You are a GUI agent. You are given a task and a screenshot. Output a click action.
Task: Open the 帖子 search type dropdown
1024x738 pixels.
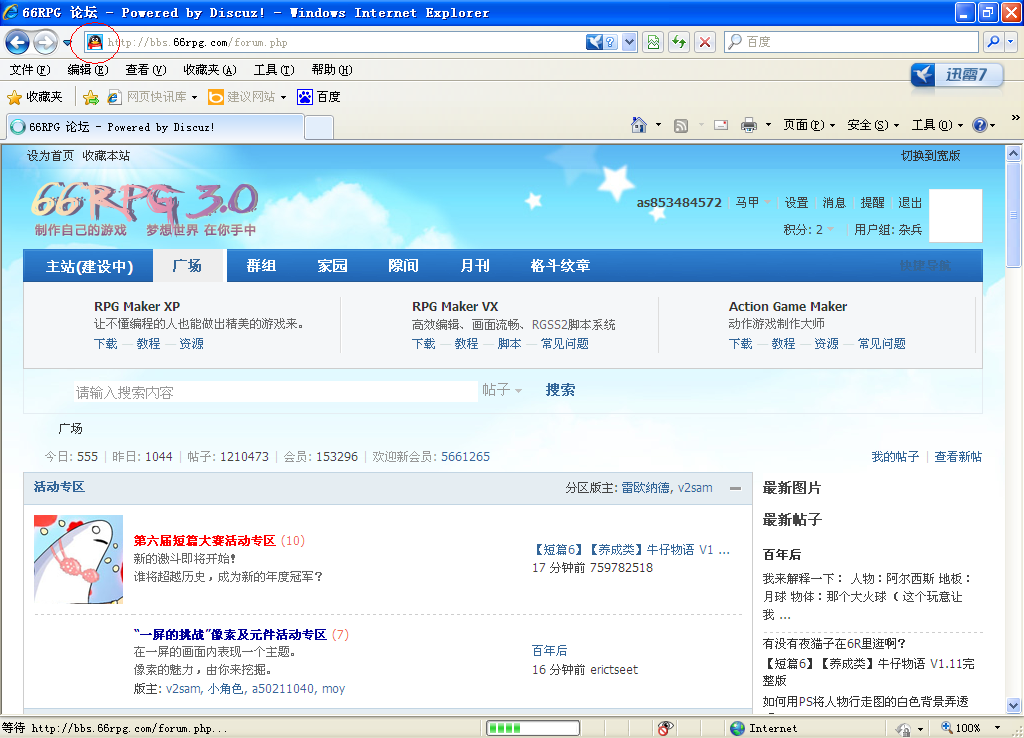[x=502, y=390]
